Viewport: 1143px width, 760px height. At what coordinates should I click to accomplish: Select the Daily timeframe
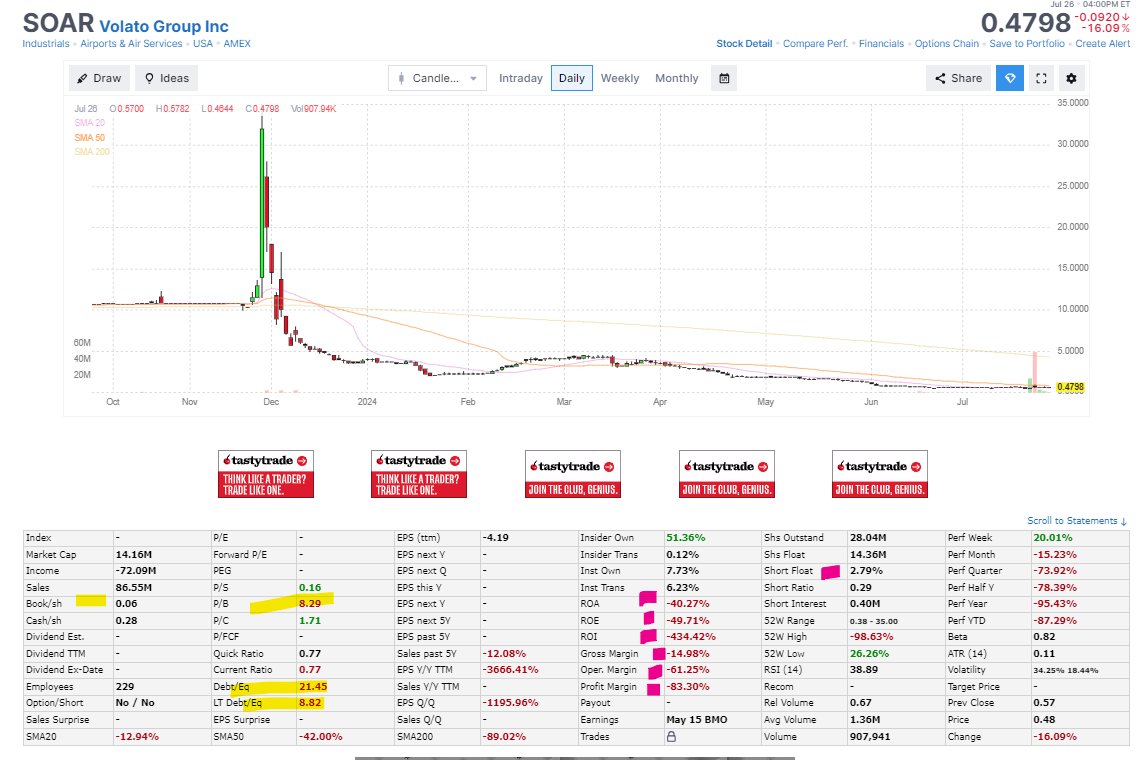pos(572,78)
